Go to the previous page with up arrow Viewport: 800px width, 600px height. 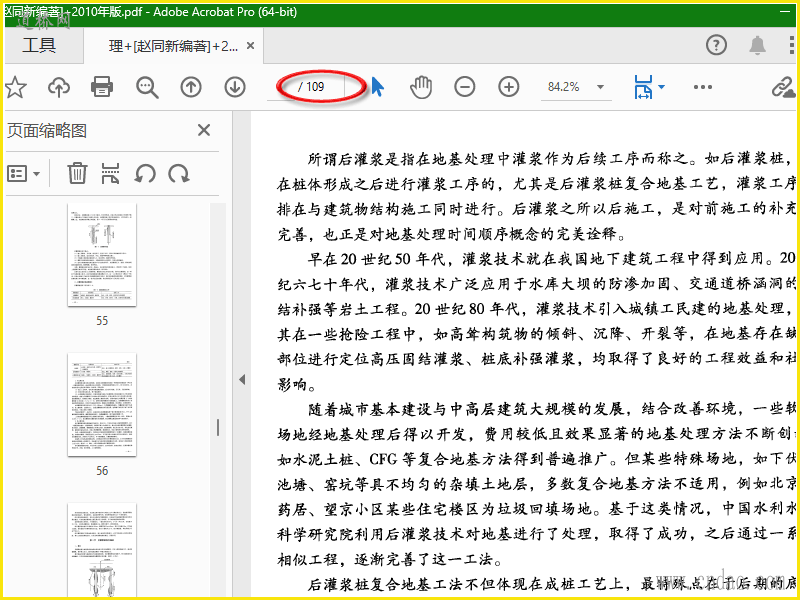tap(191, 87)
